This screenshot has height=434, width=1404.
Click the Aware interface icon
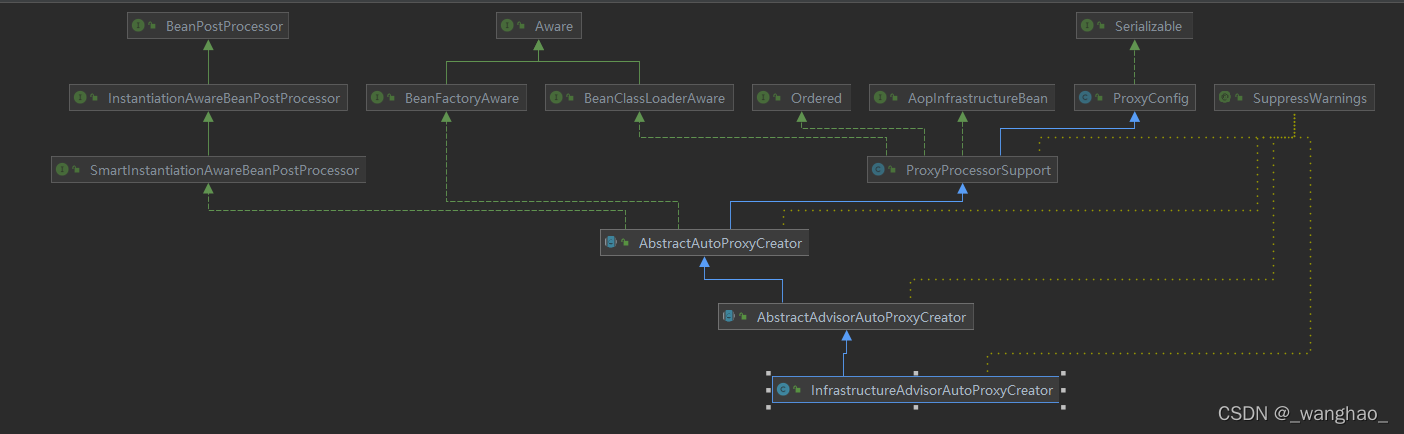coord(509,26)
